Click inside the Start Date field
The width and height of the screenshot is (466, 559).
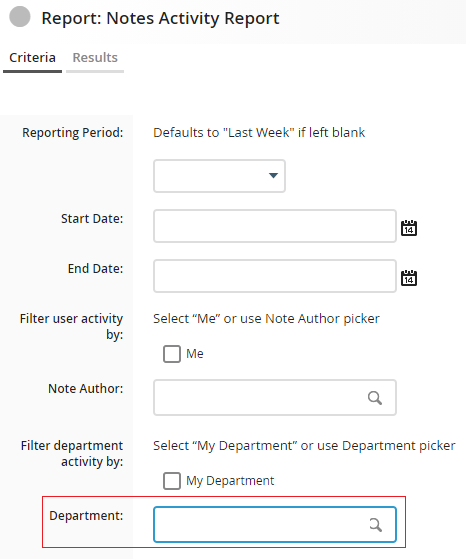pyautogui.click(x=275, y=226)
